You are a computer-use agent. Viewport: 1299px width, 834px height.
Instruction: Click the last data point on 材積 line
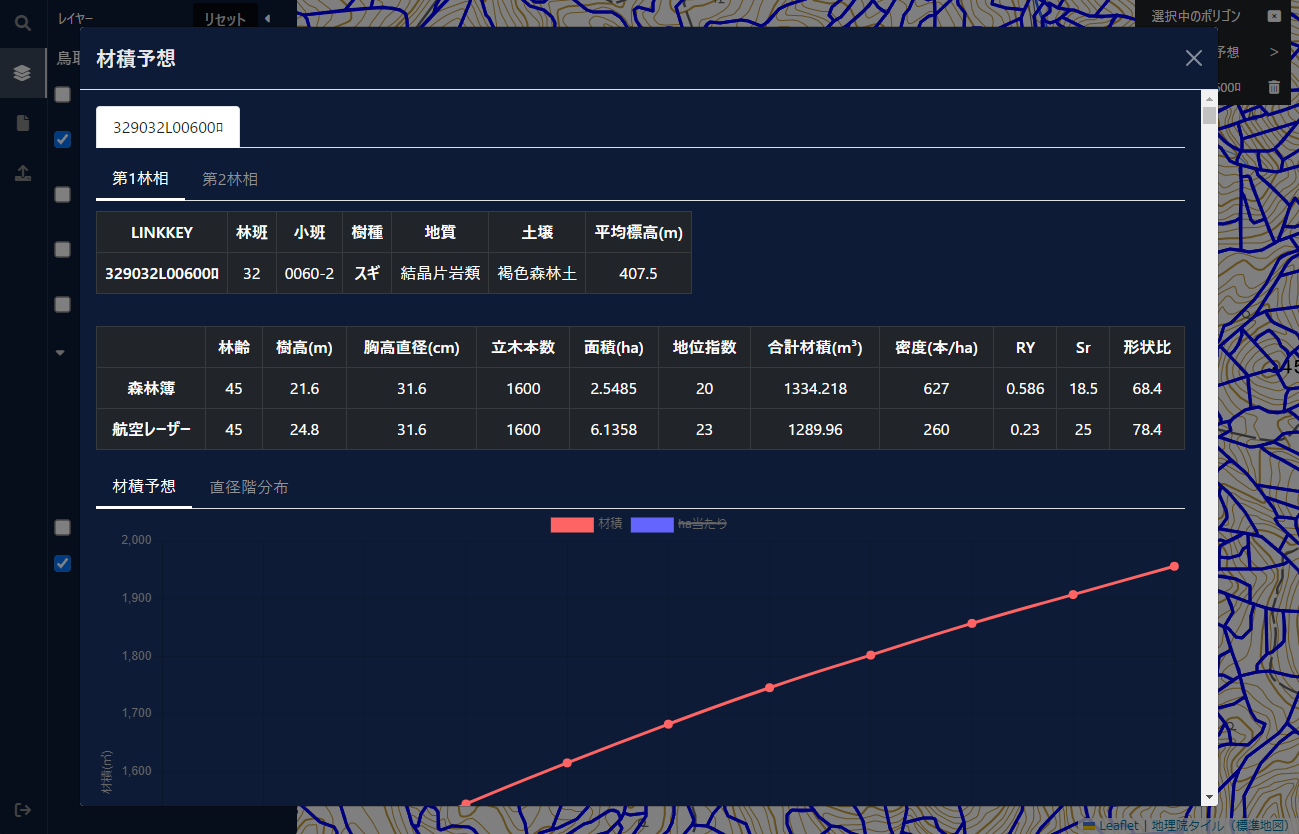pos(1174,566)
